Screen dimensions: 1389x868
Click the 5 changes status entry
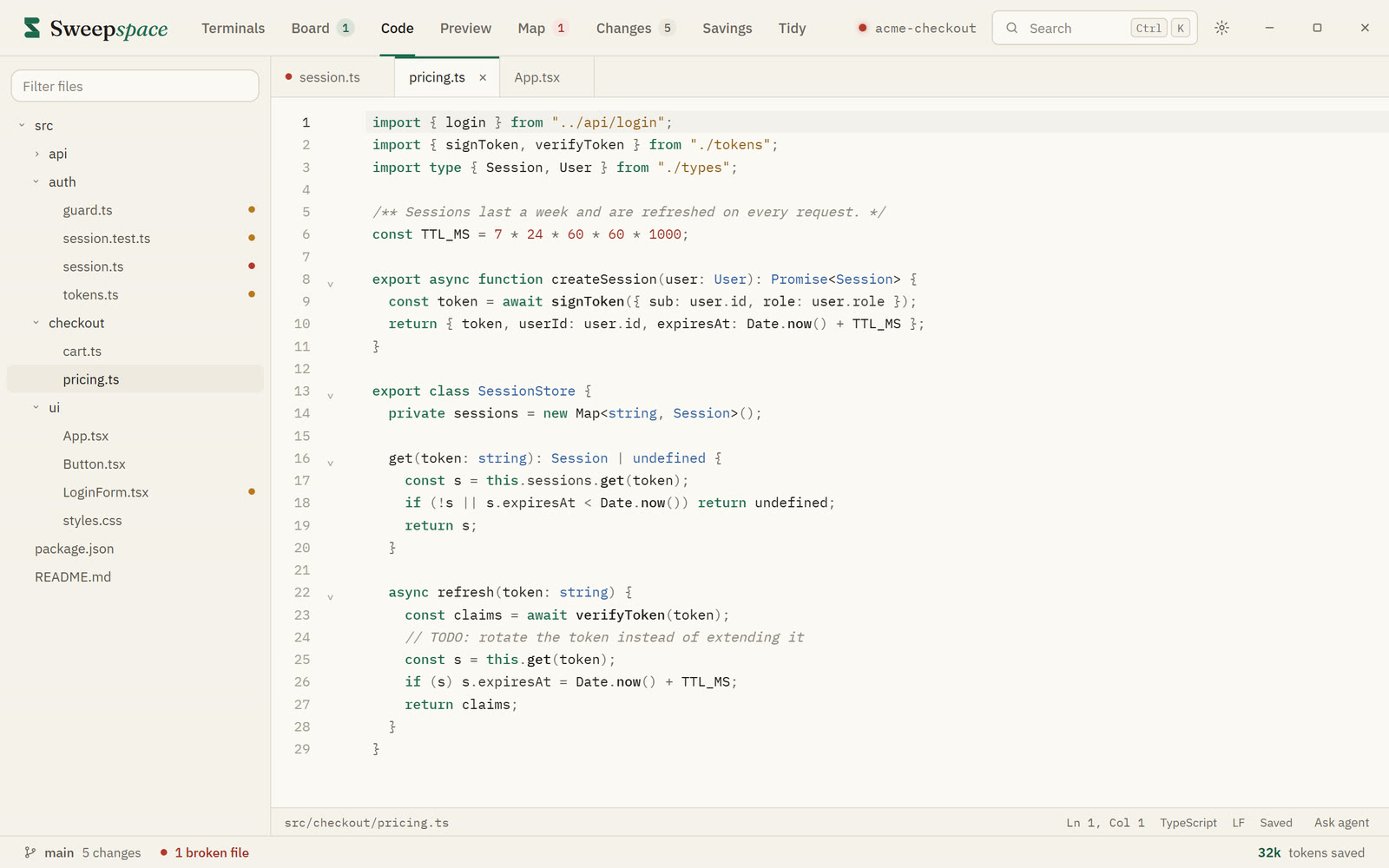pos(111,852)
